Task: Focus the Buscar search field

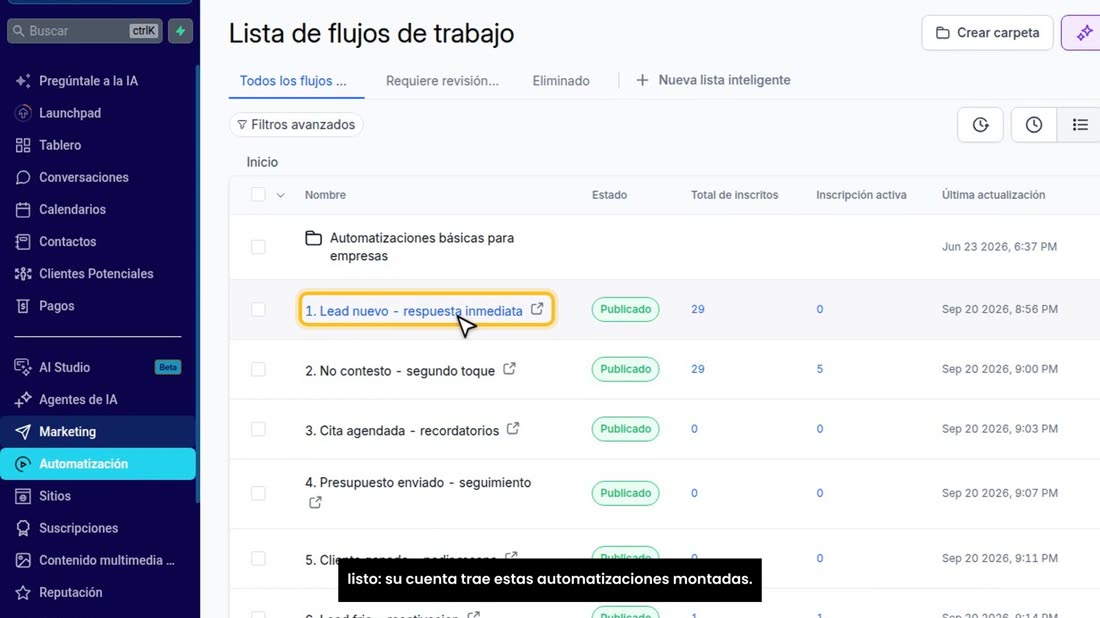Action: click(x=85, y=31)
